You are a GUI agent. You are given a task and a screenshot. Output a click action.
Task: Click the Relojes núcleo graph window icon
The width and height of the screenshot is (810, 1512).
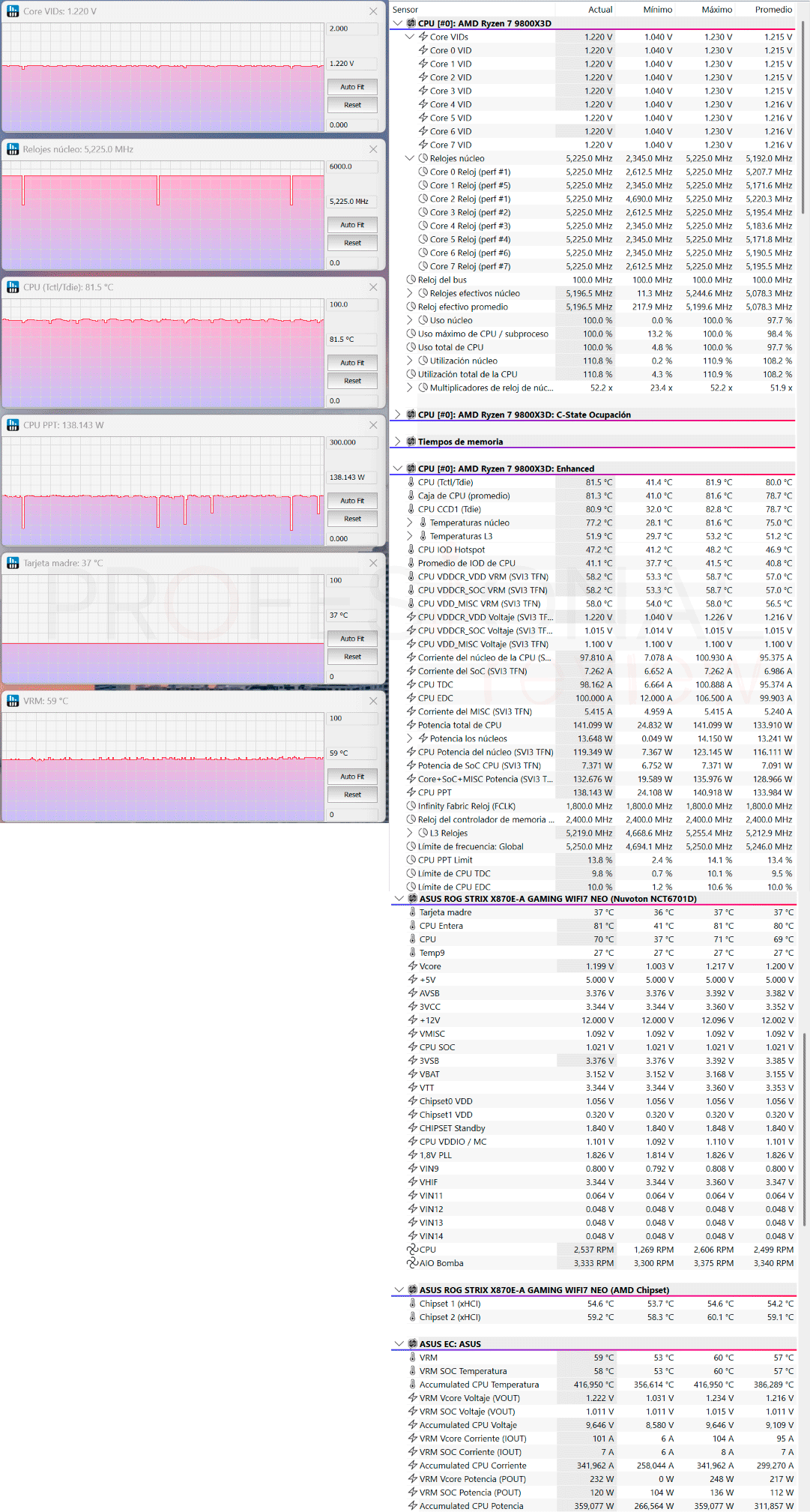[x=13, y=149]
